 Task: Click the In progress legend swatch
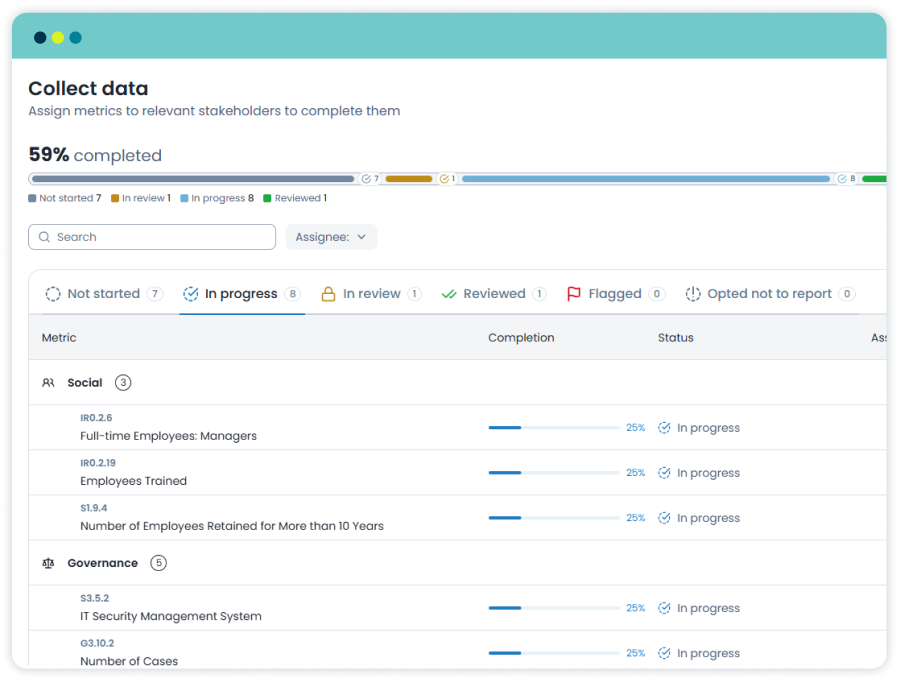[184, 198]
